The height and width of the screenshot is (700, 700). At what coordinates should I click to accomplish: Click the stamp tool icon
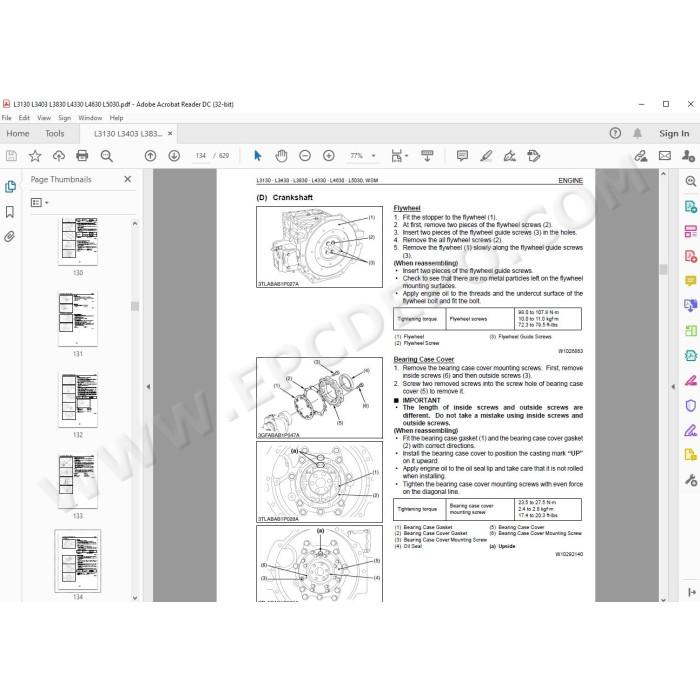[533, 156]
